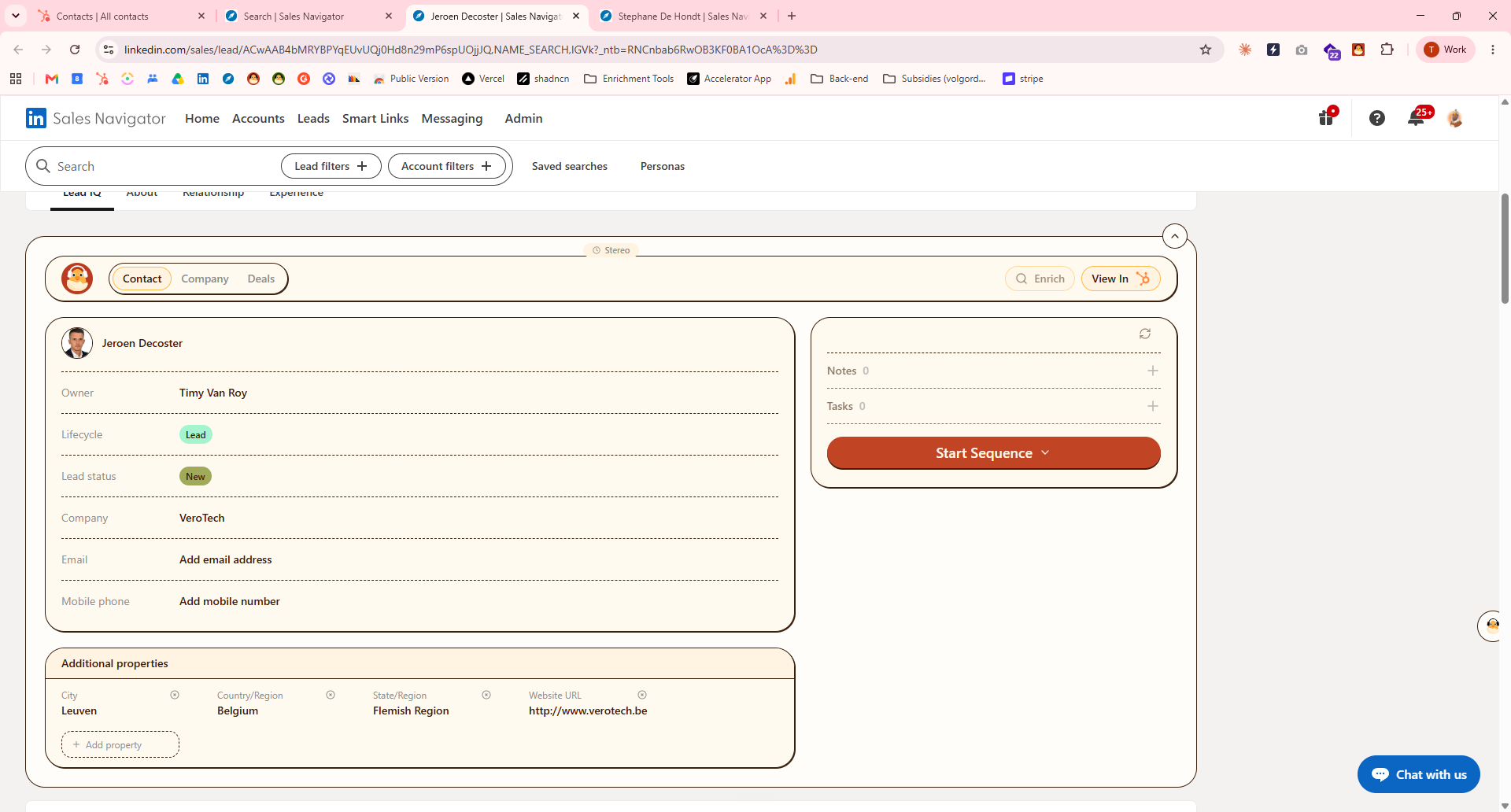Open the Chat with us widget
1511x812 pixels.
(1418, 774)
